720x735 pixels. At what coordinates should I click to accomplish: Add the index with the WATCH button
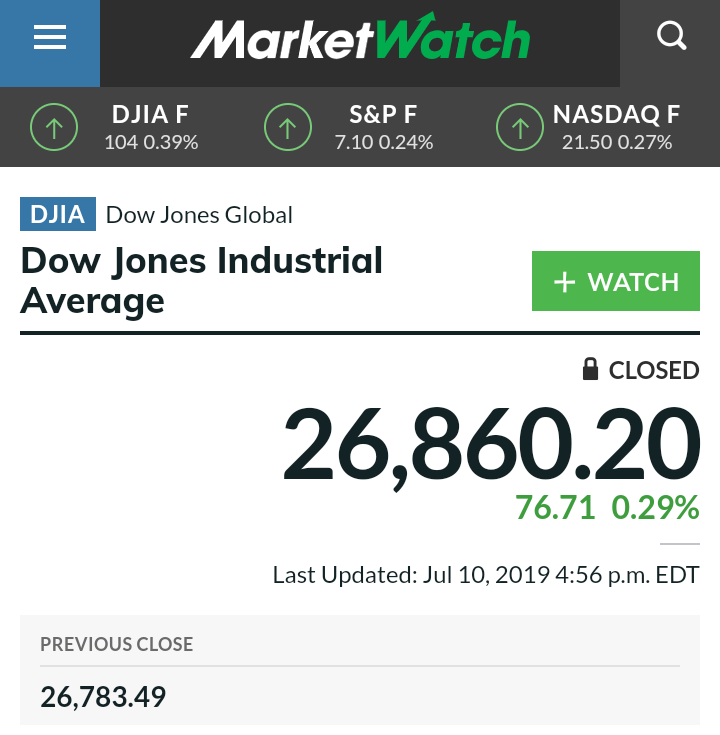coord(615,282)
